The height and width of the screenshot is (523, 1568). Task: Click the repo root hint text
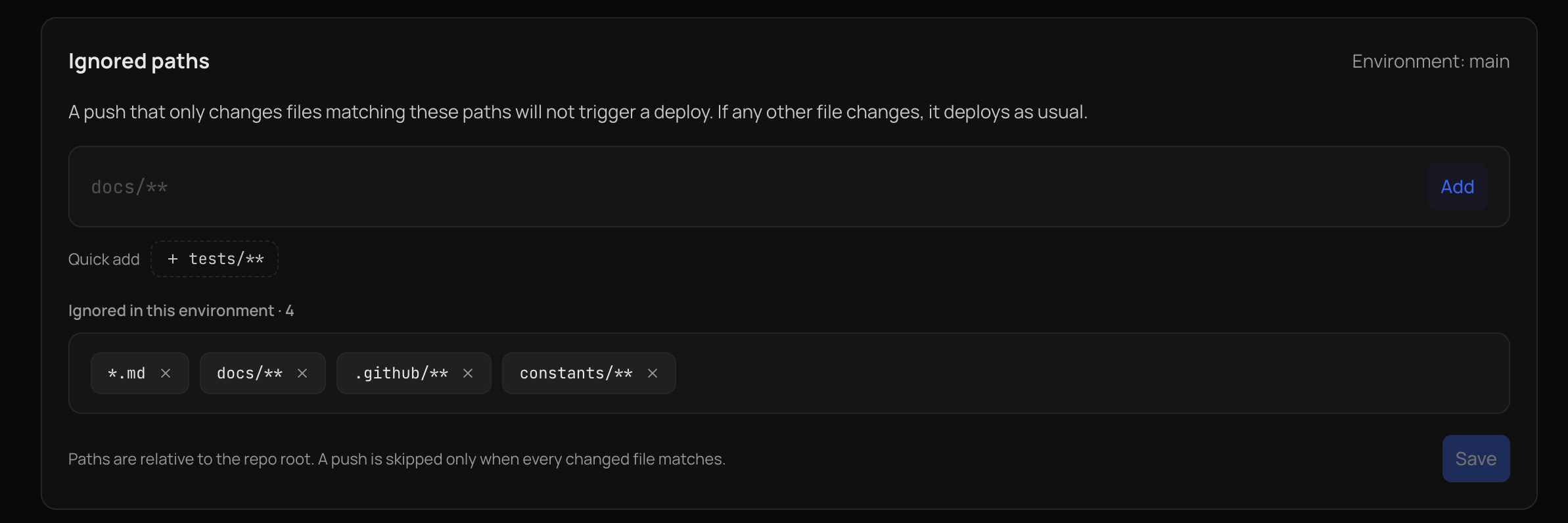(397, 459)
